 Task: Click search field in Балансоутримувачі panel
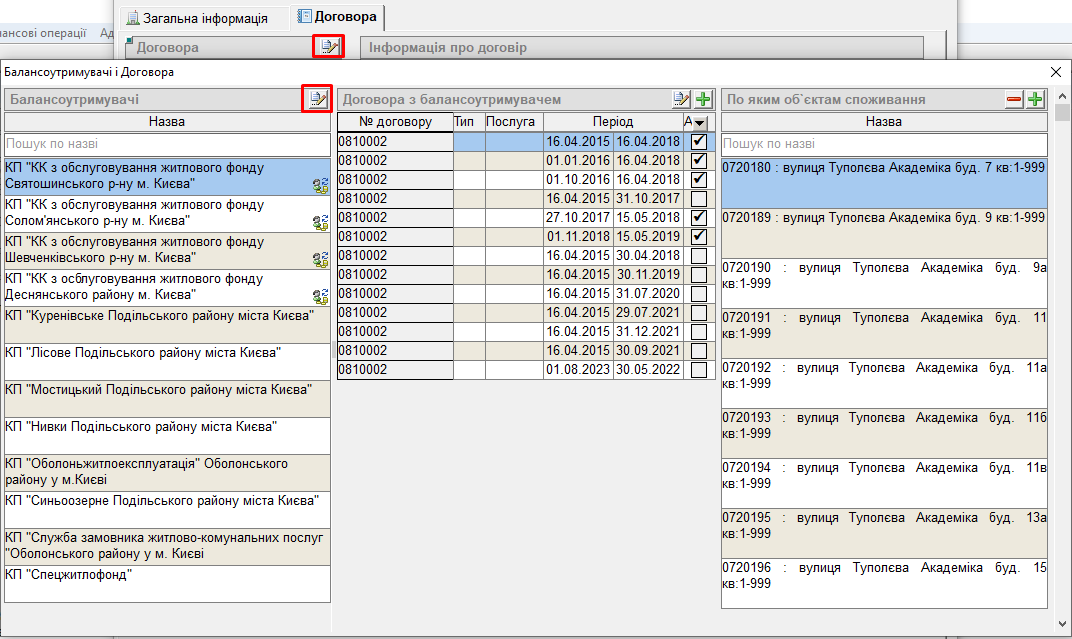point(167,144)
